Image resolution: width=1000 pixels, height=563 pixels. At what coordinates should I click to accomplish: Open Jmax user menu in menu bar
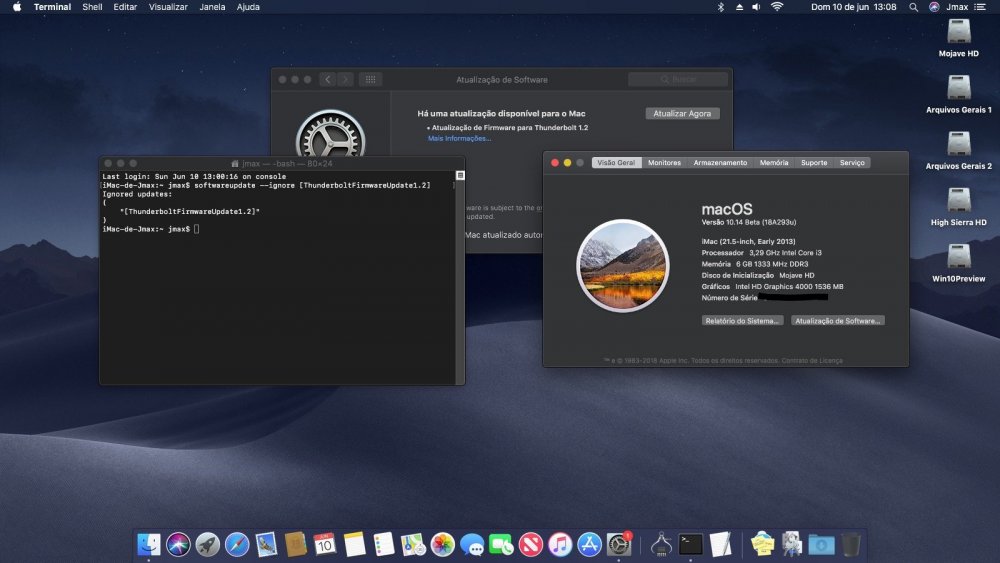(957, 7)
